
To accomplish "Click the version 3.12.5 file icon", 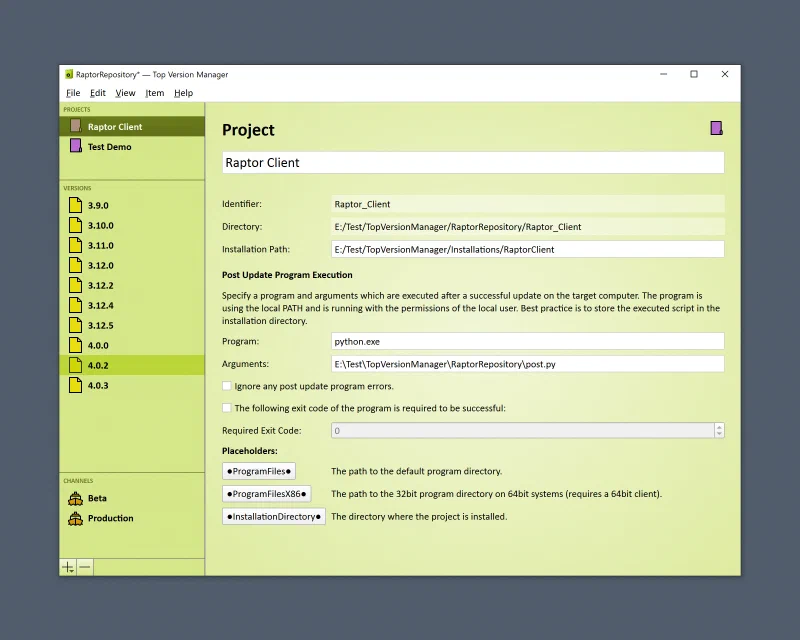I will coord(76,325).
